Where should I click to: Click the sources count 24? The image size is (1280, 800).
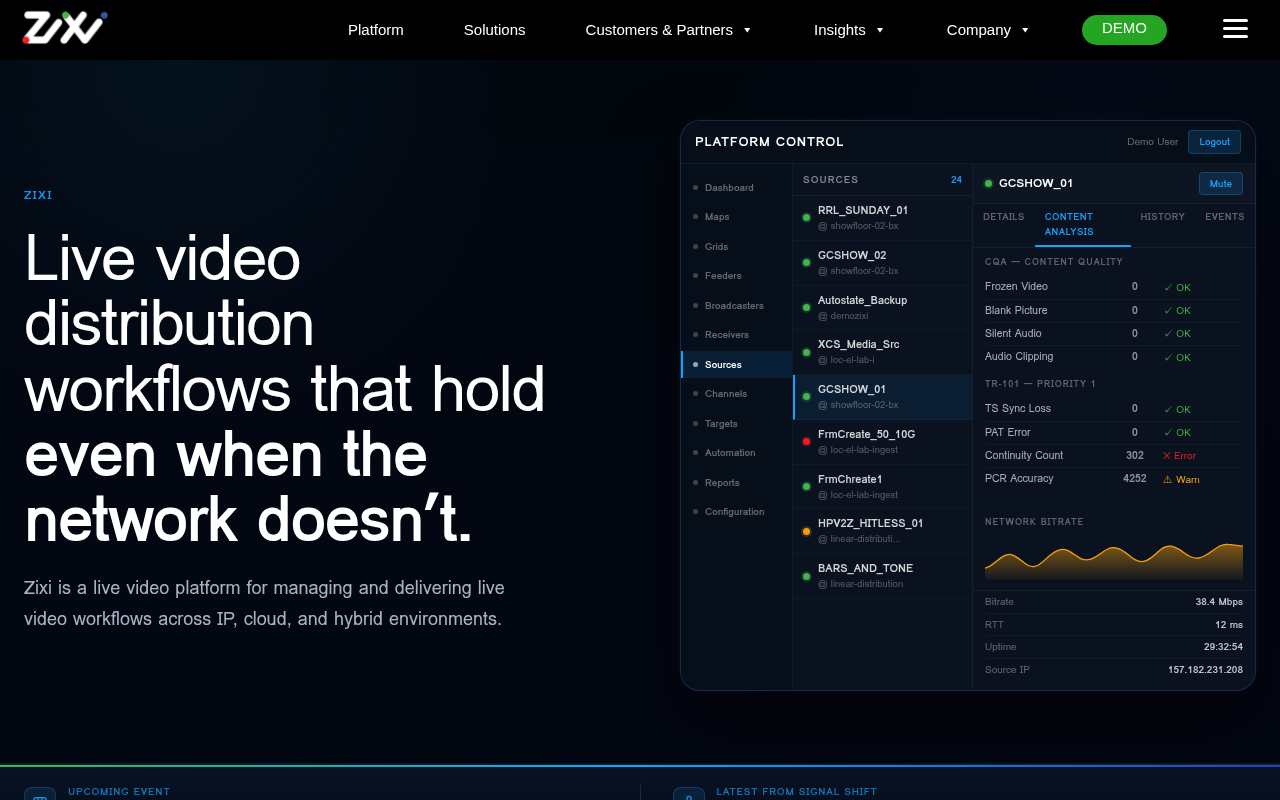click(x=956, y=180)
